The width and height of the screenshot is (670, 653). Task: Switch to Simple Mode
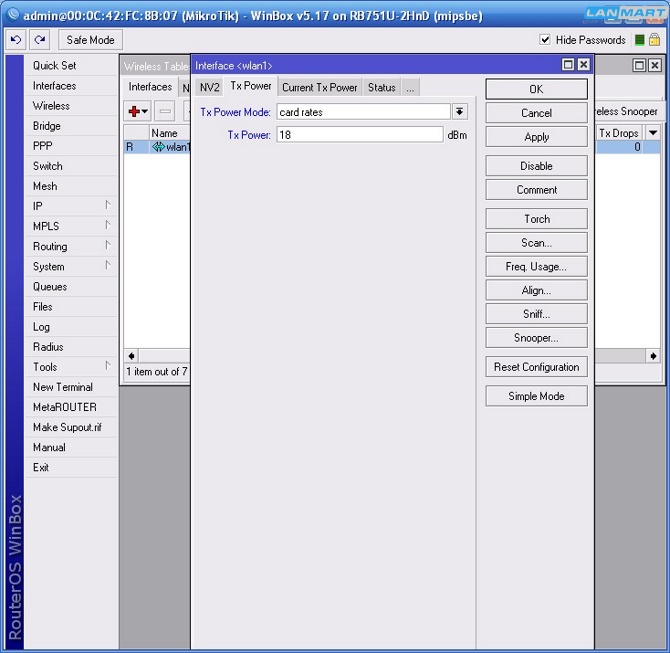click(x=536, y=396)
